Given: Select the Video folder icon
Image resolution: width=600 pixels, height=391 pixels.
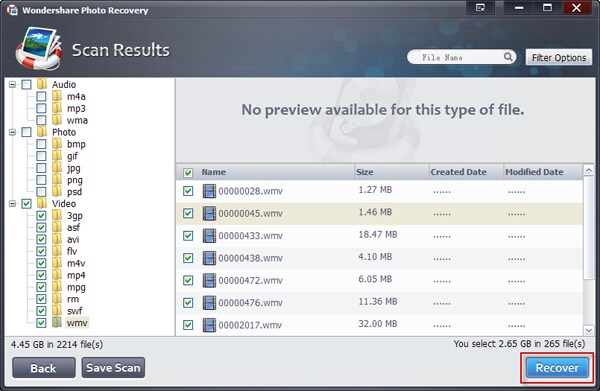Looking at the screenshot, I should point(42,203).
